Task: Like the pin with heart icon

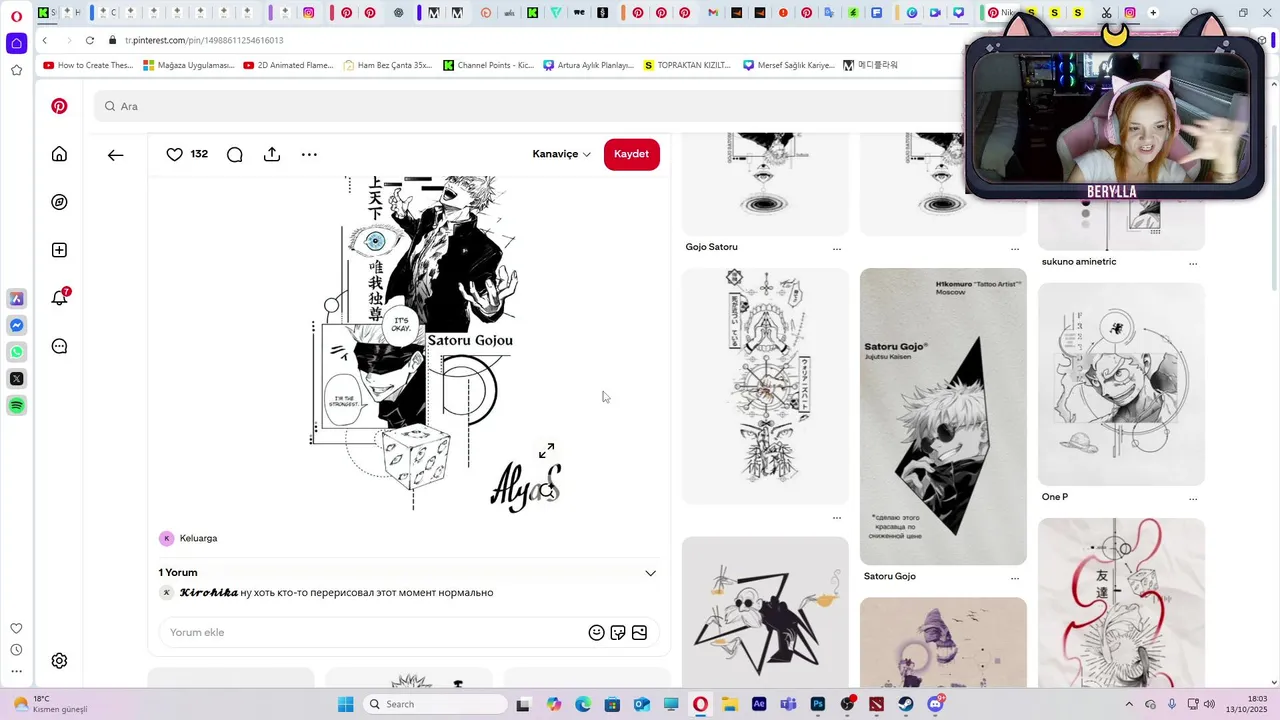Action: [174, 154]
